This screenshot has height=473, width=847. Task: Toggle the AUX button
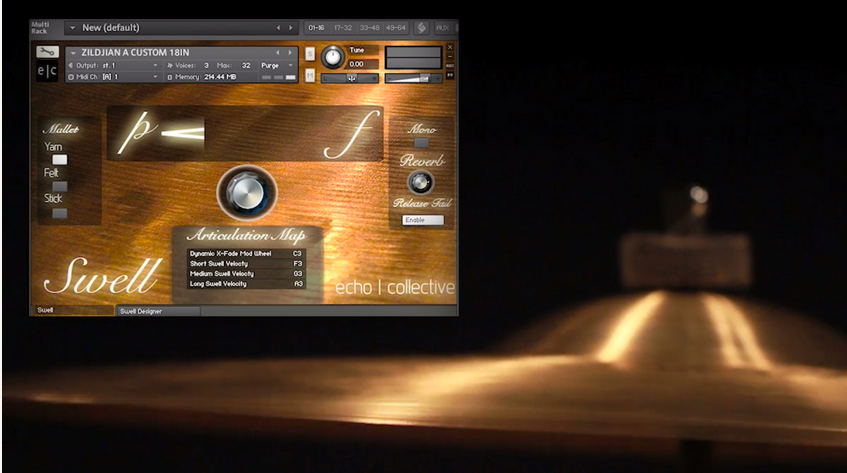coord(442,28)
